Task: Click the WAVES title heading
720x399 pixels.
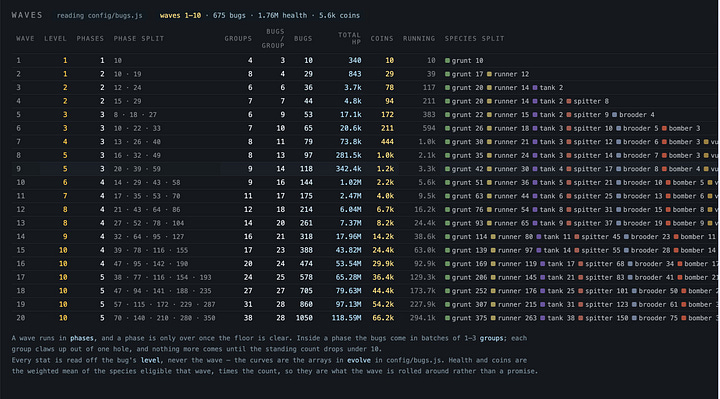Action: (x=27, y=15)
